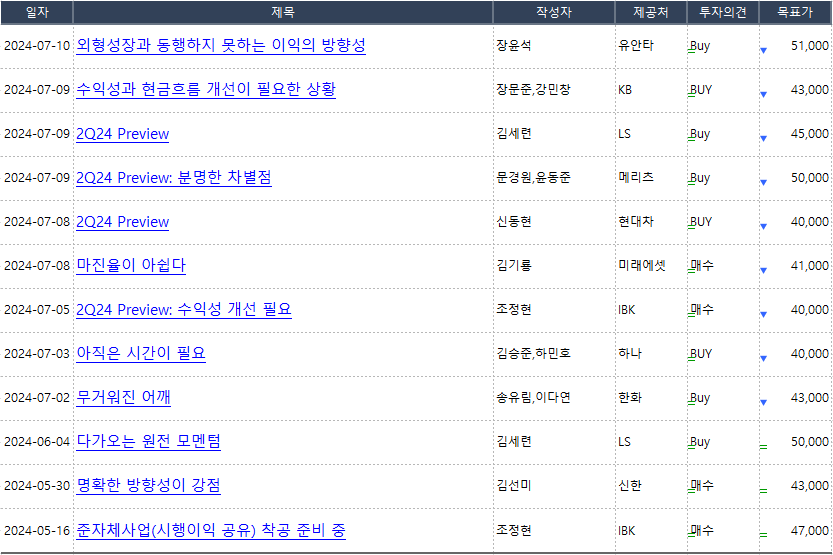This screenshot has width=833, height=555.
Task: Click blue down-arrow icon in 한화 row
Action: point(763,403)
